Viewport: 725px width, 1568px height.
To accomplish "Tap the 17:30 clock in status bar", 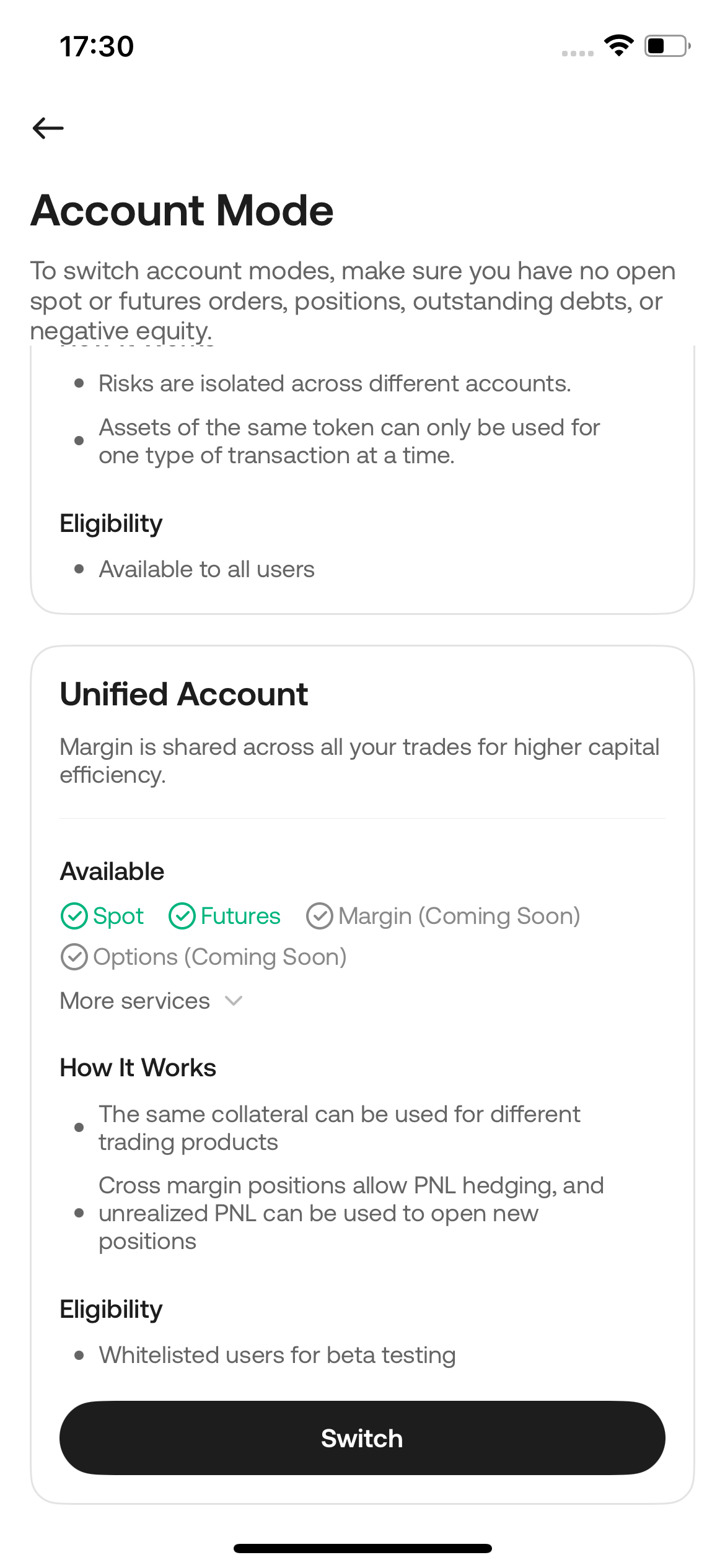I will [x=97, y=46].
